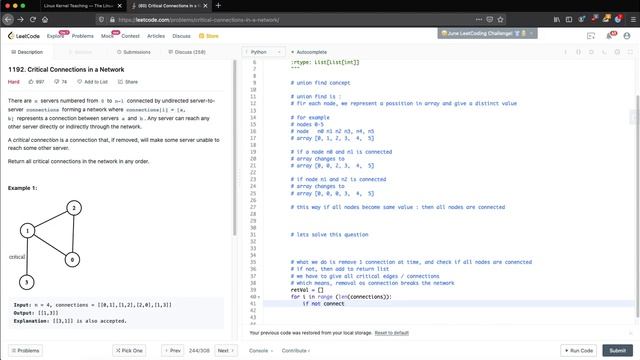Click the browser forward arrow
The height and width of the screenshot is (360, 640).
(x=20, y=20)
